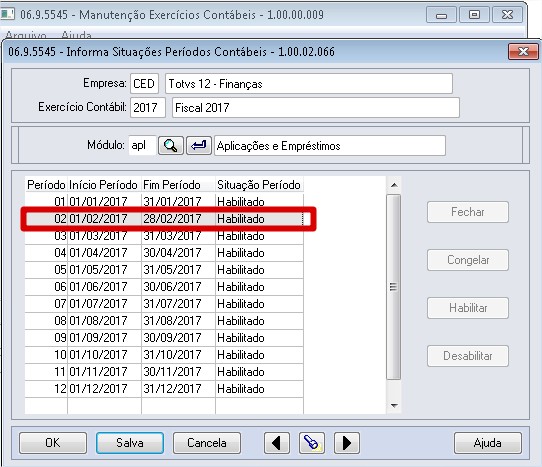Image resolution: width=542 pixels, height=467 pixels.
Task: Click the Período column header
Action: point(46,185)
